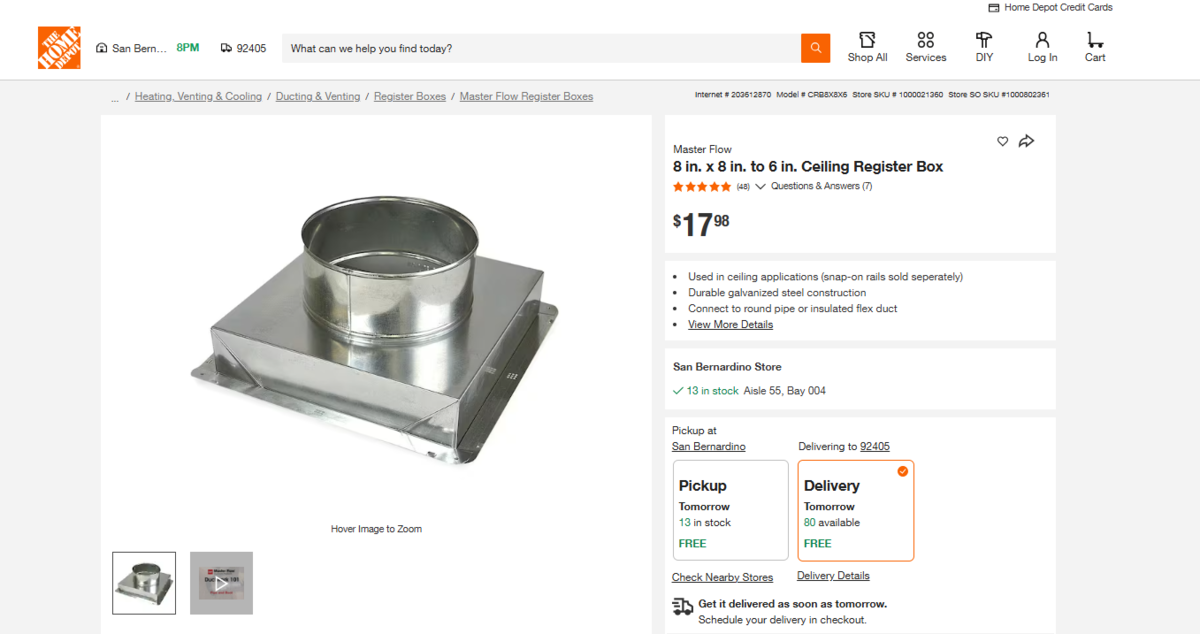The image size is (1200, 634).
Task: Open San Bernardino store selector
Action: [133, 48]
